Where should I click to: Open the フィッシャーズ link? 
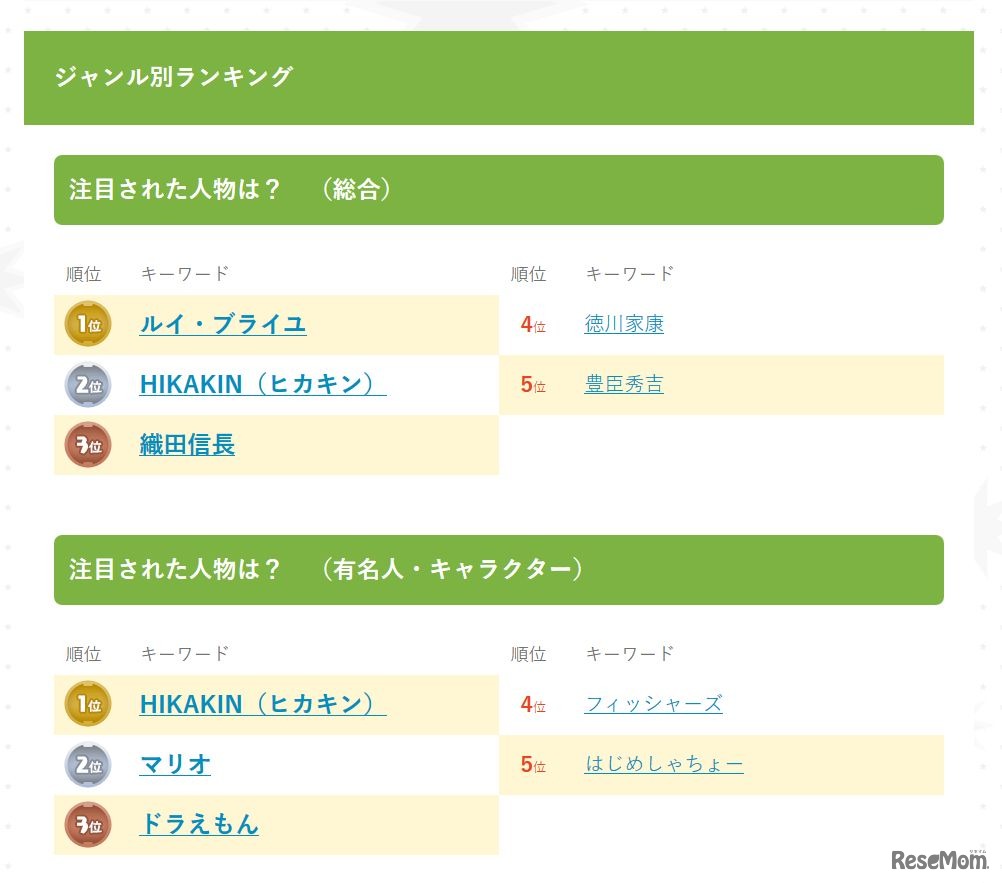point(653,704)
